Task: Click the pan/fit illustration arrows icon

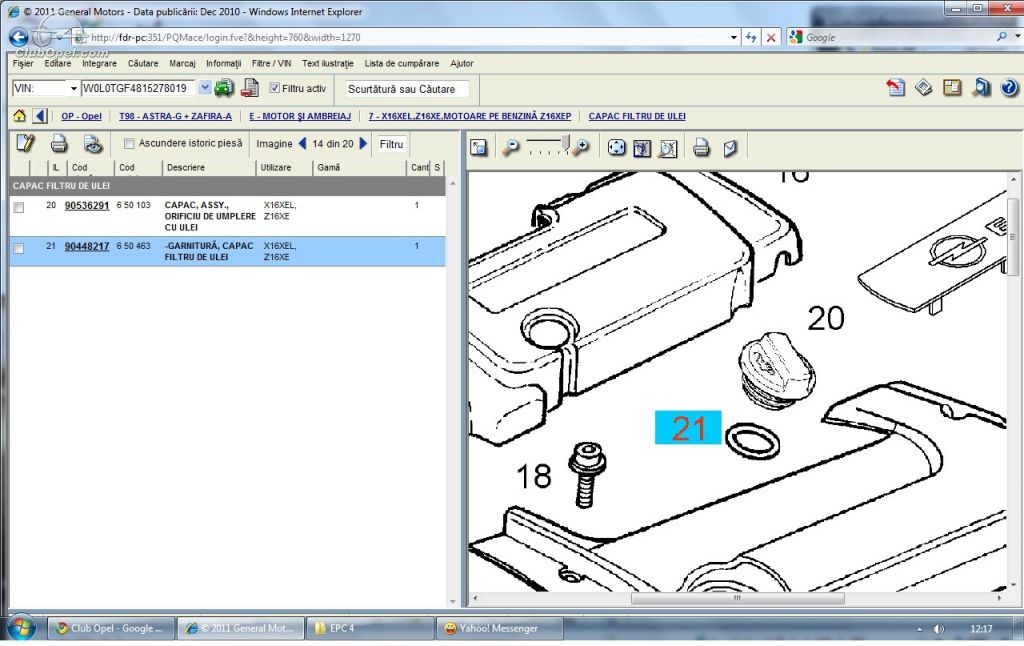Action: (616, 148)
